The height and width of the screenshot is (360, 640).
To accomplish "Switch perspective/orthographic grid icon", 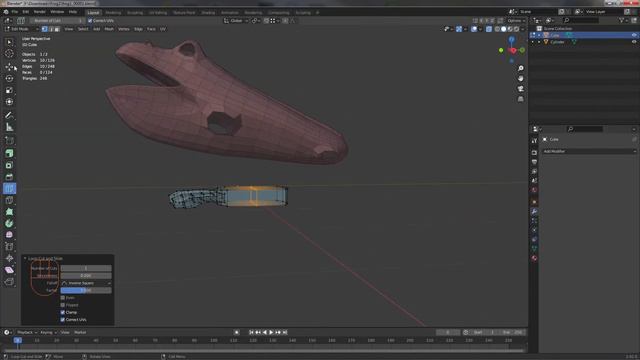I will point(520,99).
